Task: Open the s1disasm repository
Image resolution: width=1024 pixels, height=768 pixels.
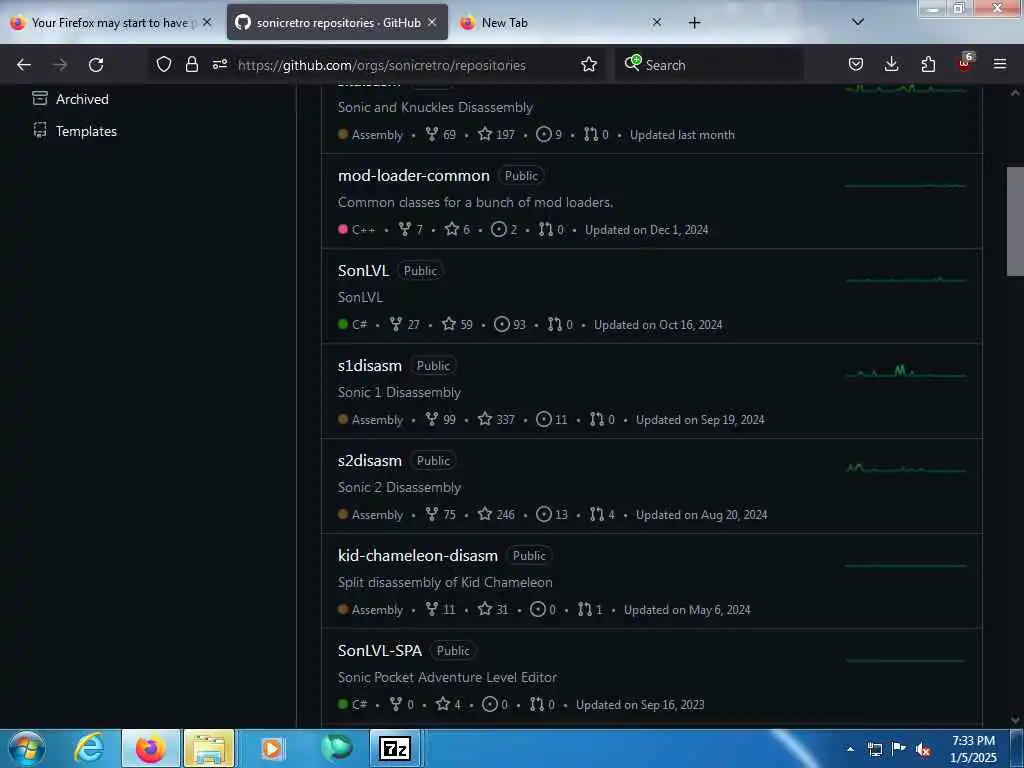Action: point(370,366)
